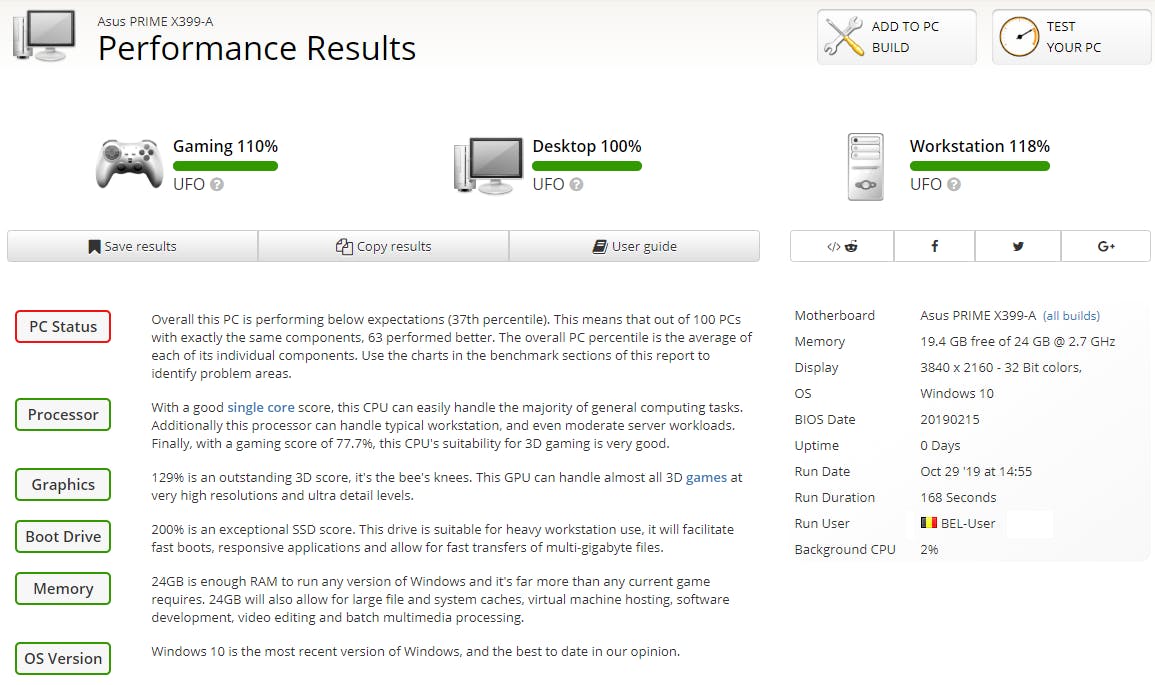Click Copy results button
1155x685 pixels.
[x=383, y=246]
